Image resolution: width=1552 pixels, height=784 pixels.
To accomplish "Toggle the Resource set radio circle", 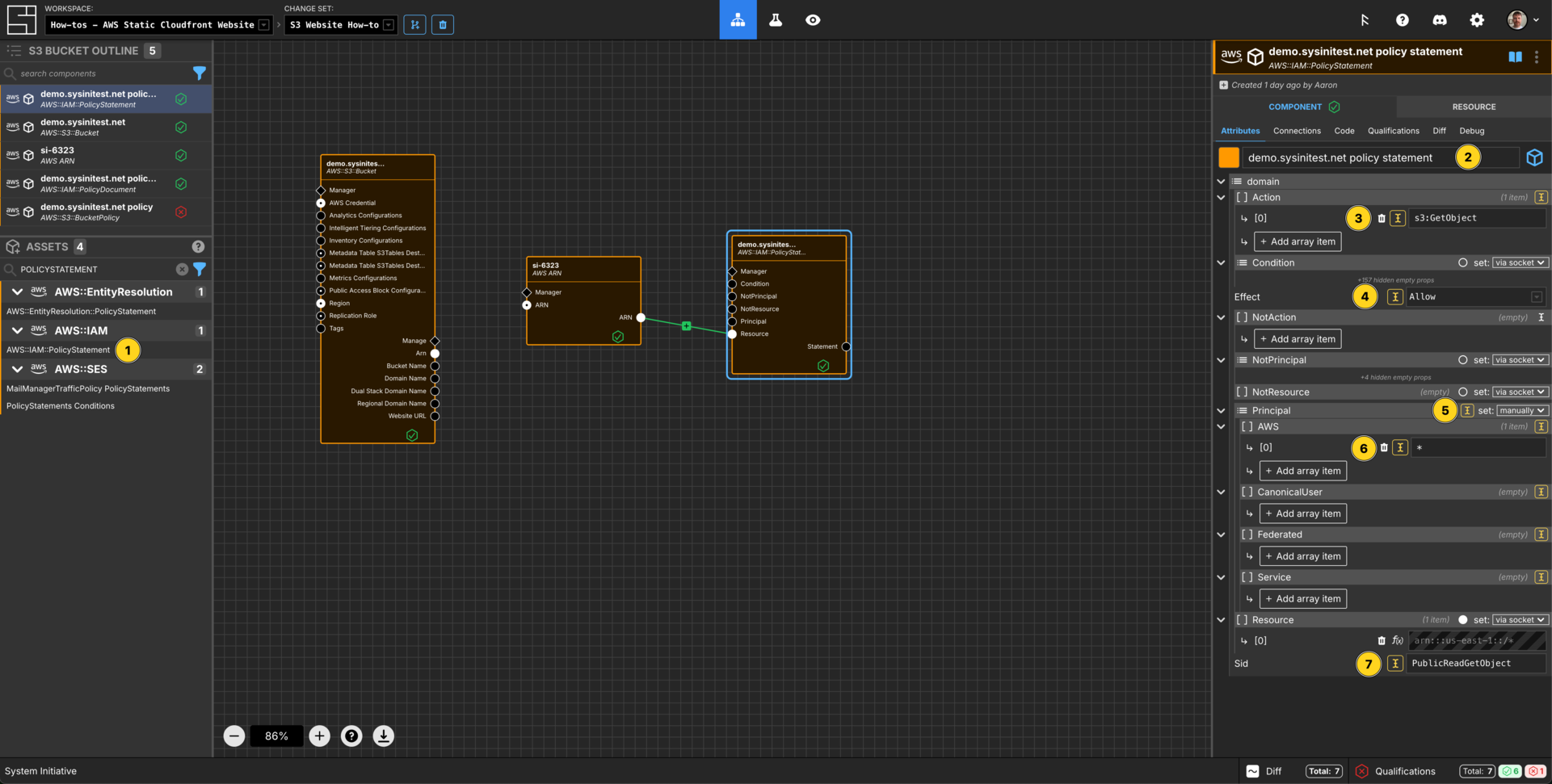I will click(1463, 620).
